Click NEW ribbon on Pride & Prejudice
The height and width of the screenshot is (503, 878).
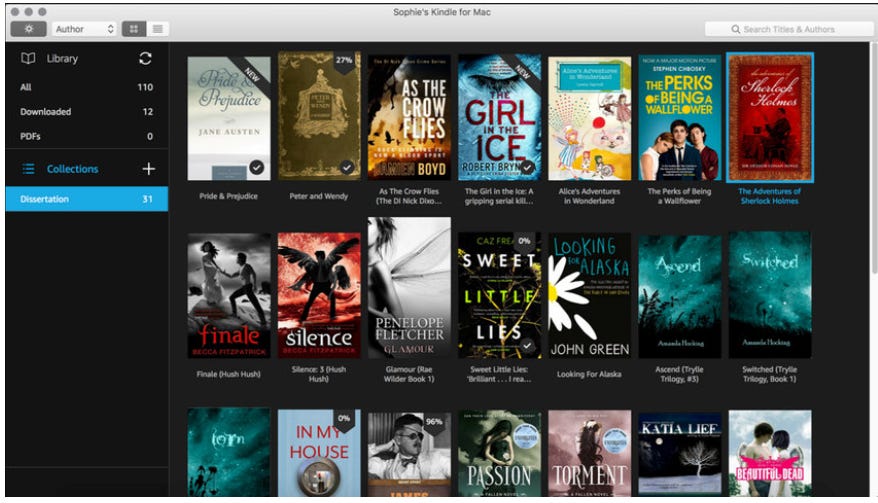252,74
